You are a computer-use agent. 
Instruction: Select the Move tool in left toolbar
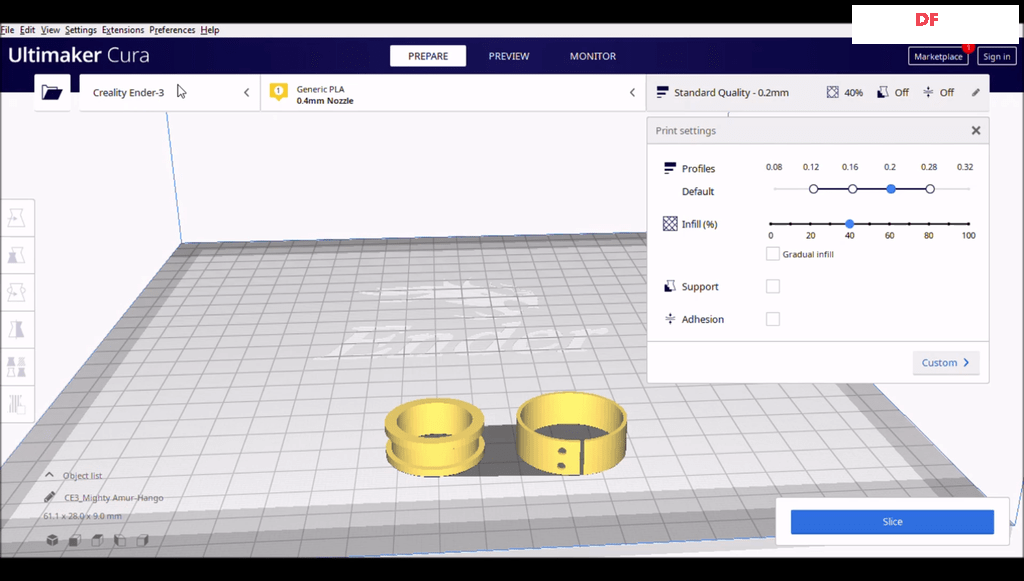pos(16,218)
